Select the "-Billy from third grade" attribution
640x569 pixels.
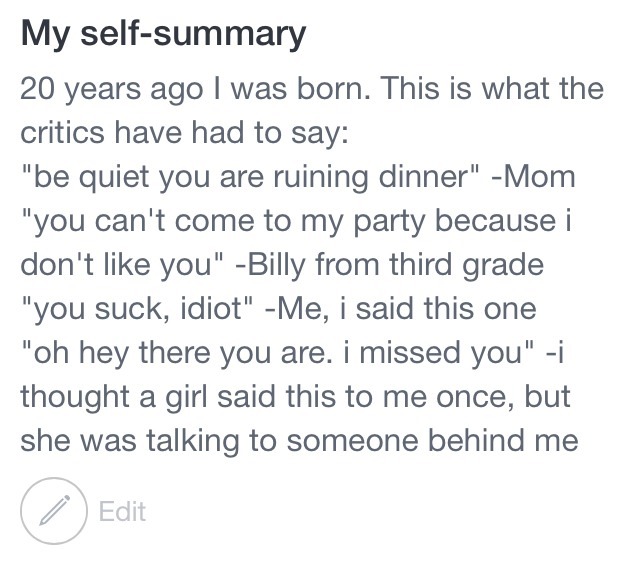pyautogui.click(x=389, y=266)
